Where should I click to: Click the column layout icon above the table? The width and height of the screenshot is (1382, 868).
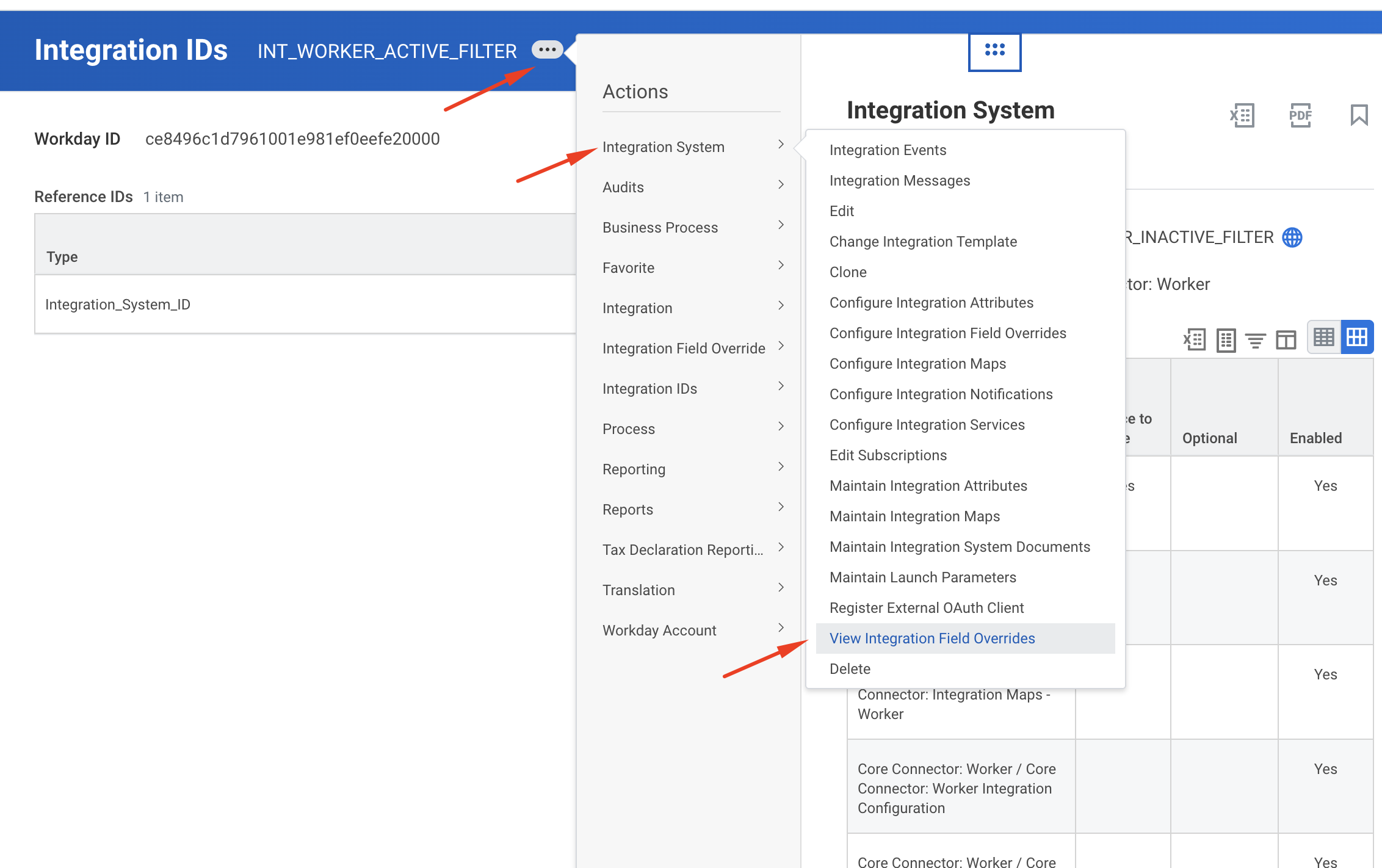[1286, 339]
